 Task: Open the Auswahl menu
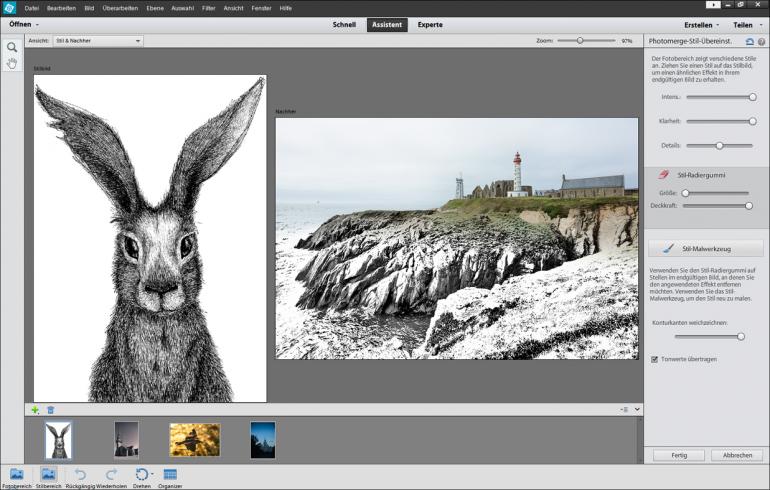pyautogui.click(x=182, y=8)
